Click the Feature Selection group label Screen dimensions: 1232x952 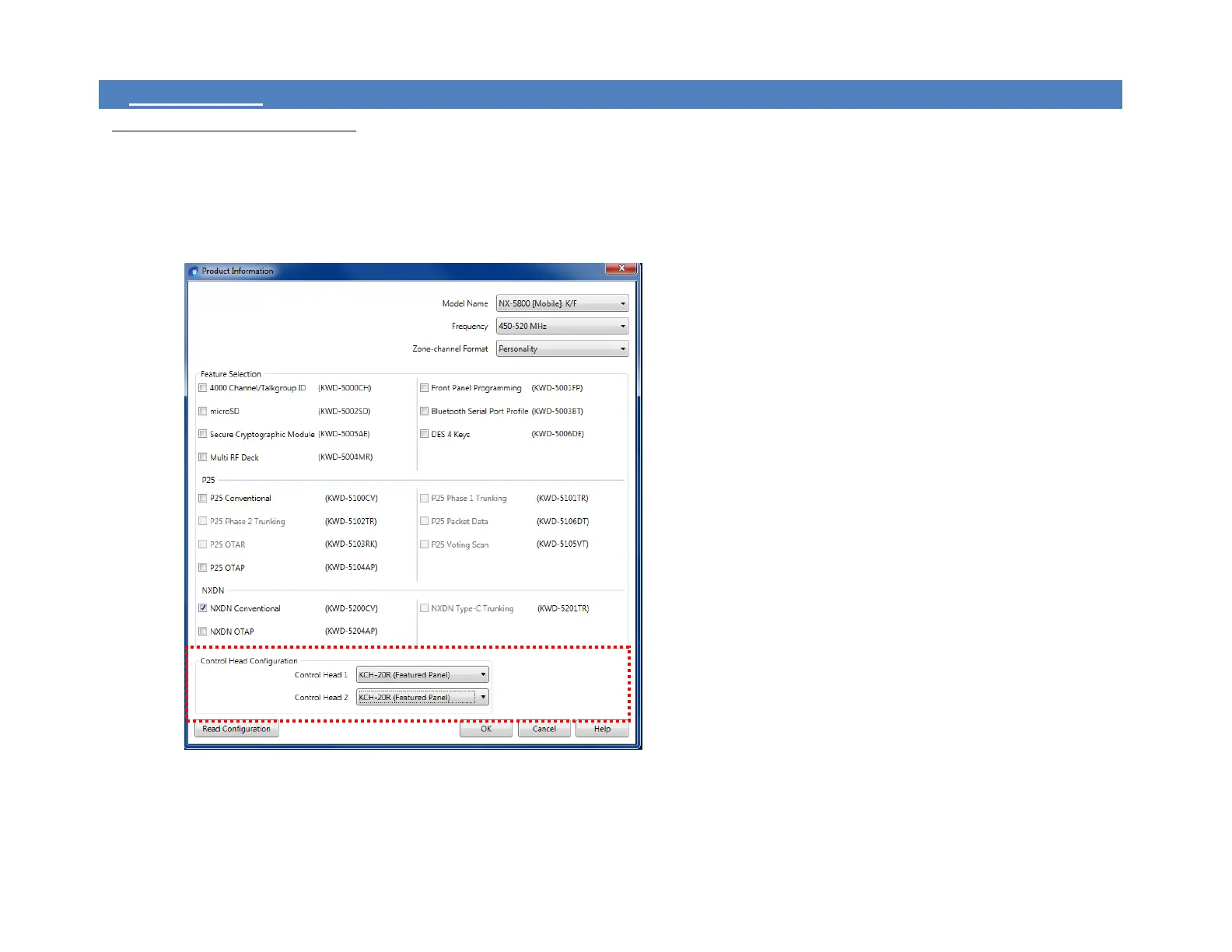pos(231,374)
